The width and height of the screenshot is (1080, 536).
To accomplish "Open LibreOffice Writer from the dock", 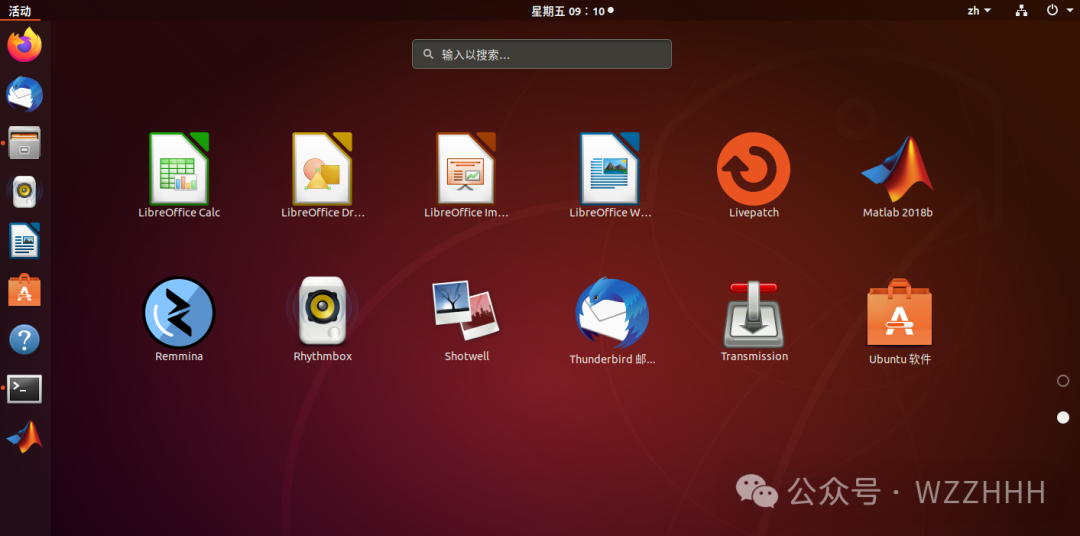I will pos(25,241).
